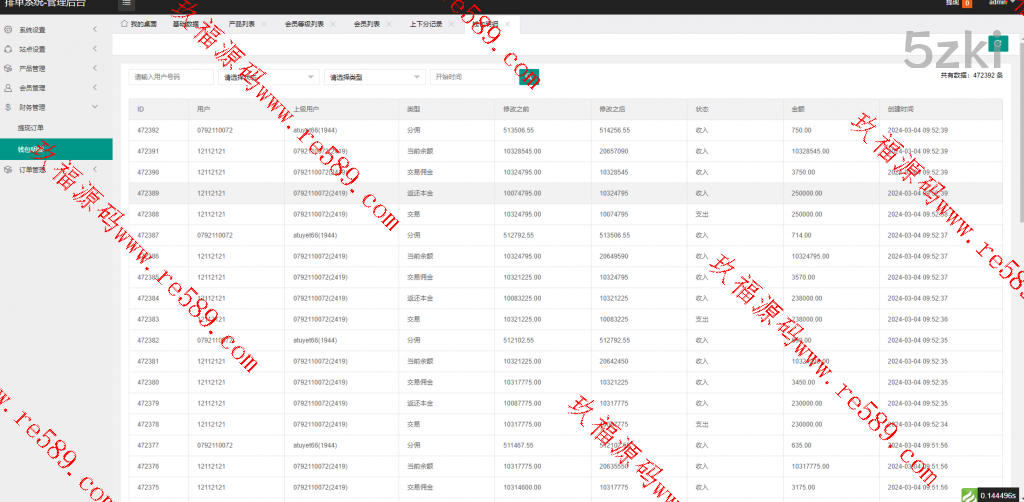Collapse the 财务管理 menu chevron
This screenshot has height=502, width=1024.
[94, 107]
